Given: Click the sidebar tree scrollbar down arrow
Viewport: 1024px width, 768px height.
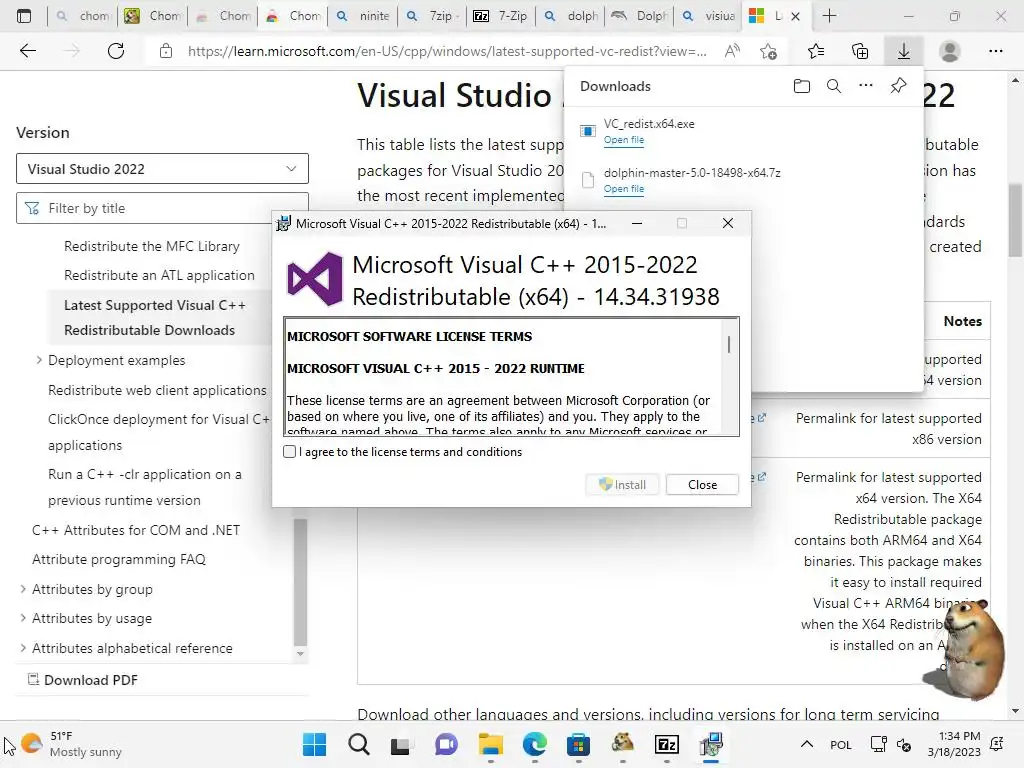Looking at the screenshot, I should [300, 653].
